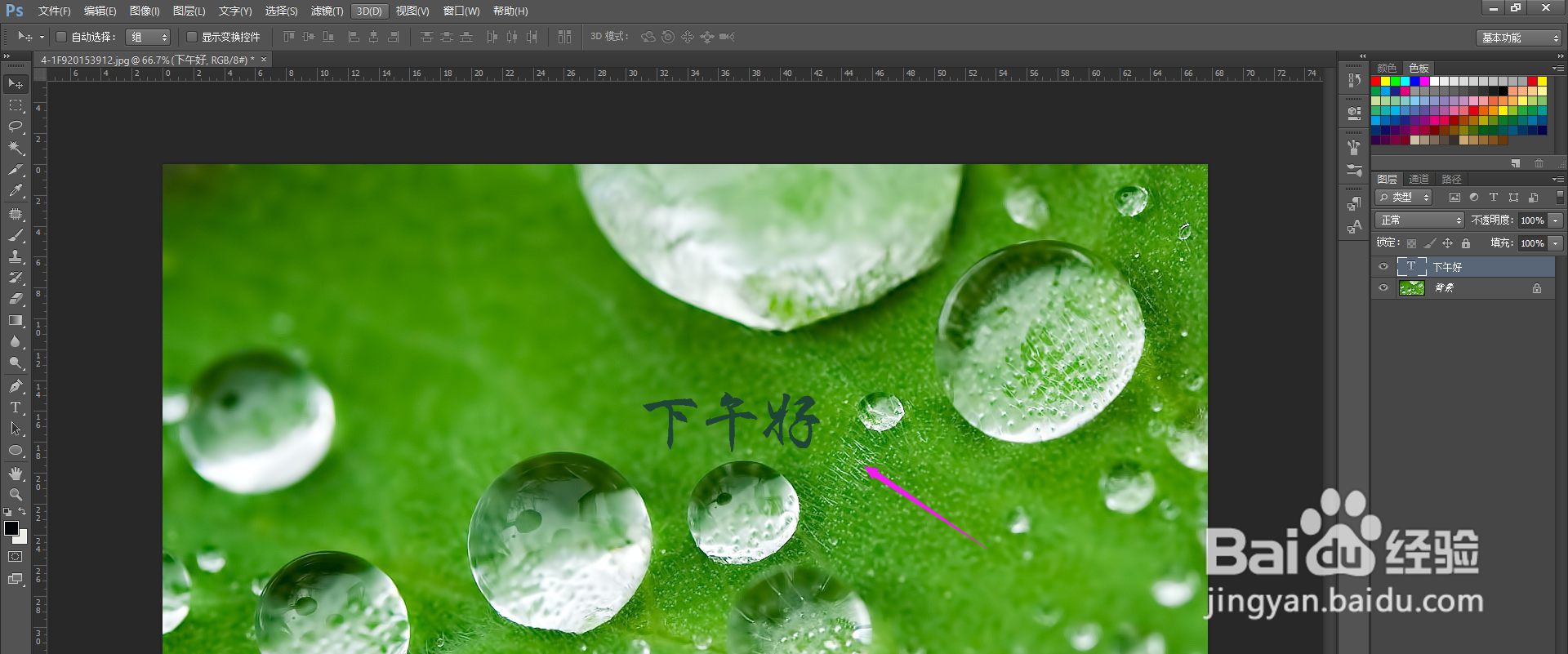Select the Zoom tool
The image size is (1568, 654).
(x=16, y=495)
